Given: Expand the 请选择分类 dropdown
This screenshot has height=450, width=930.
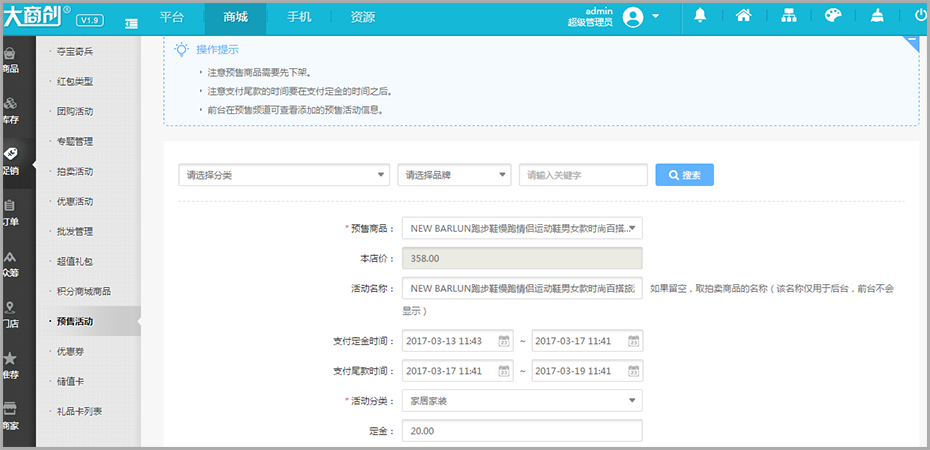Looking at the screenshot, I should click(284, 175).
